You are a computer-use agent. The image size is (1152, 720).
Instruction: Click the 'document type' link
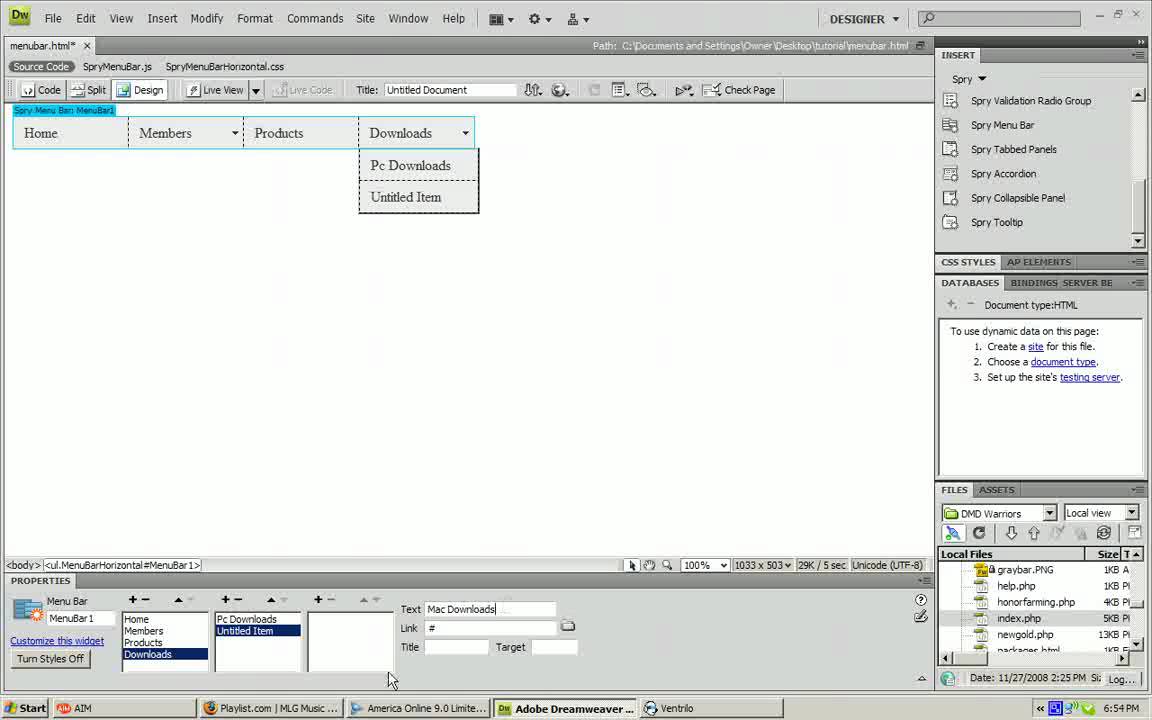pos(1063,362)
